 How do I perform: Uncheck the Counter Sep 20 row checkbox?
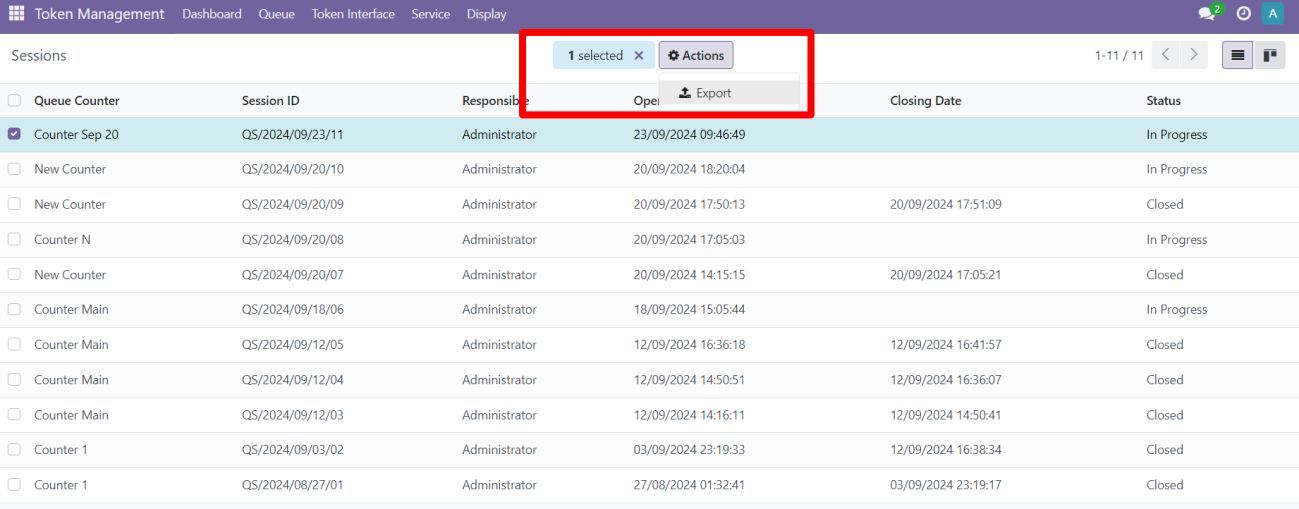(15, 135)
